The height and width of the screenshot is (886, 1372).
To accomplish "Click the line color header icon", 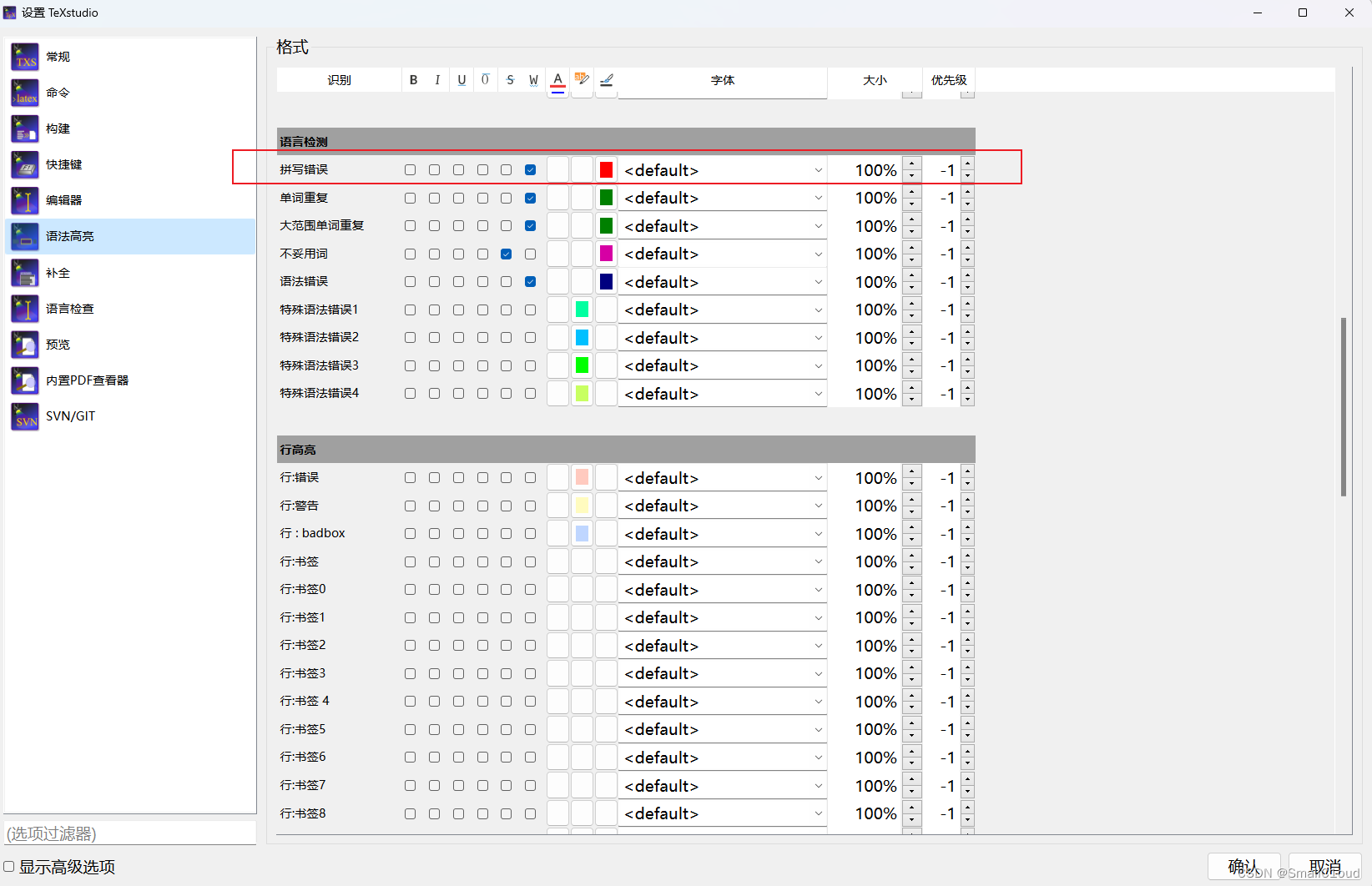I will pos(607,80).
